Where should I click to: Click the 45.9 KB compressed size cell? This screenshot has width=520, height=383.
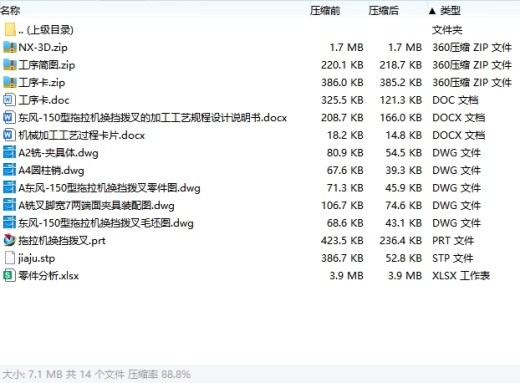pos(404,188)
